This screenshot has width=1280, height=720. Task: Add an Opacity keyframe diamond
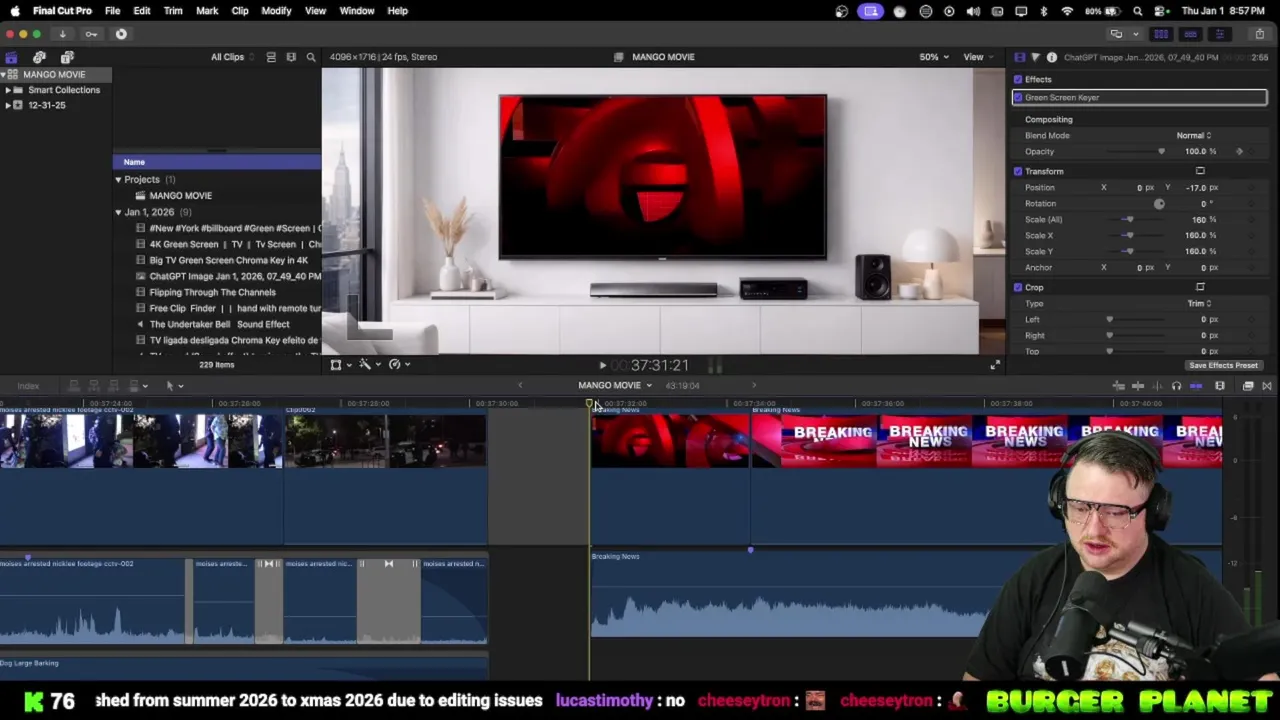click(x=1240, y=151)
